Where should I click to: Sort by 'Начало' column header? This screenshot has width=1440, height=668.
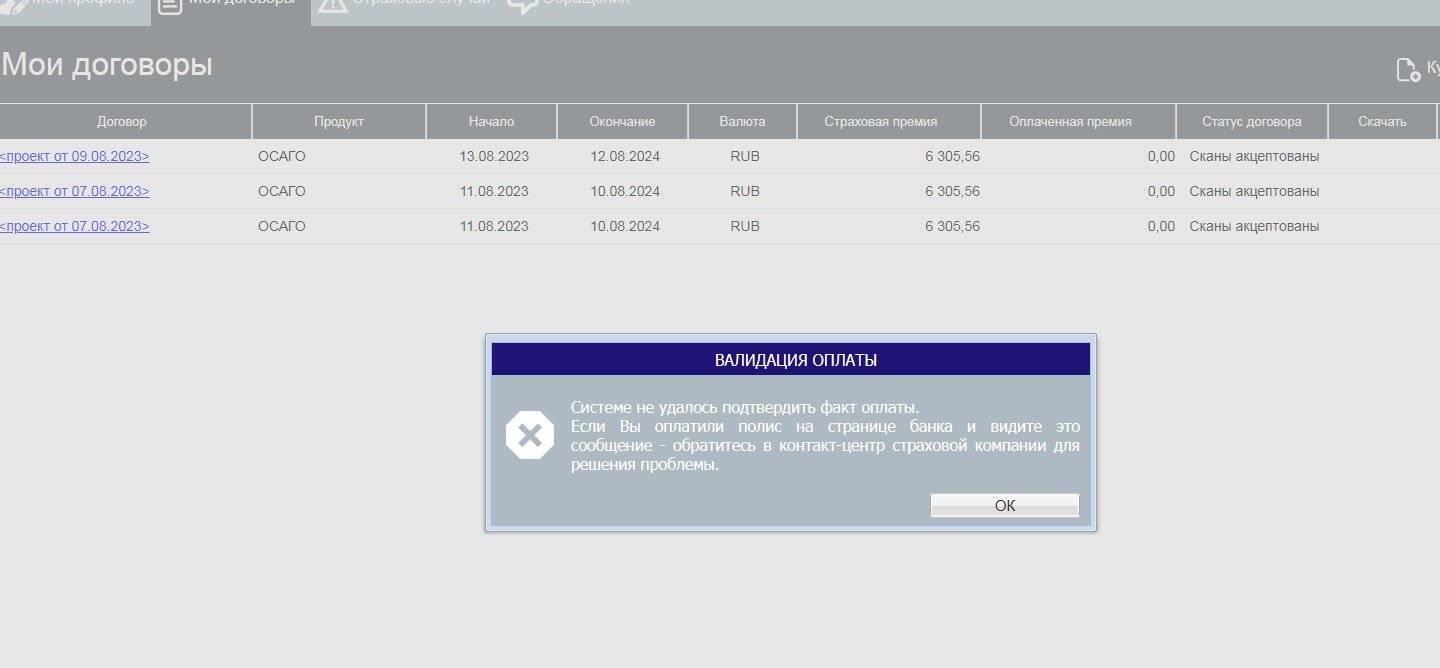[x=491, y=122]
